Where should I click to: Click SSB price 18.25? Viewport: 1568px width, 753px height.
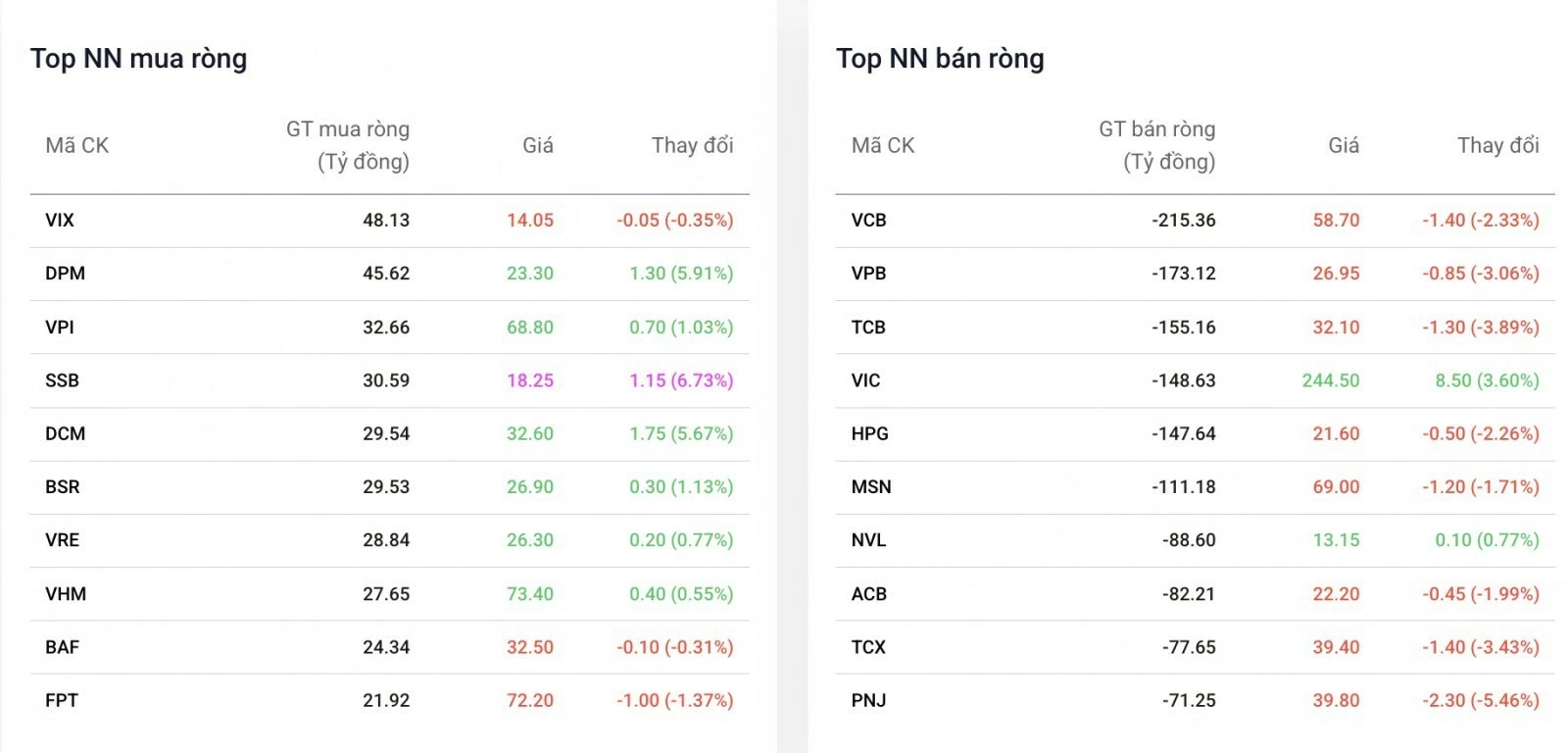click(x=530, y=380)
